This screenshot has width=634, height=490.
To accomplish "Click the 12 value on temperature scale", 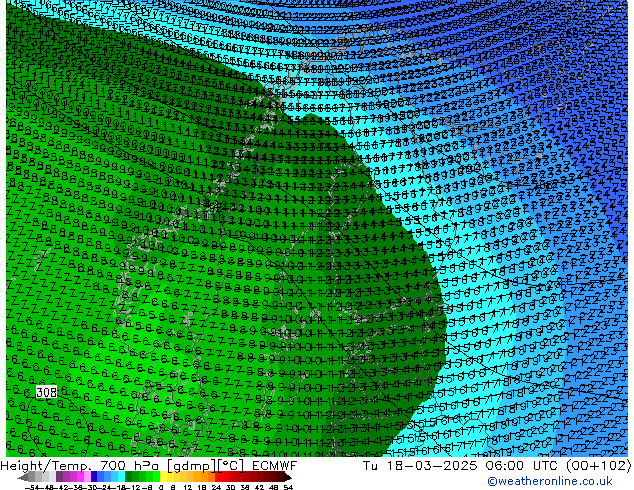I will pos(188,487).
